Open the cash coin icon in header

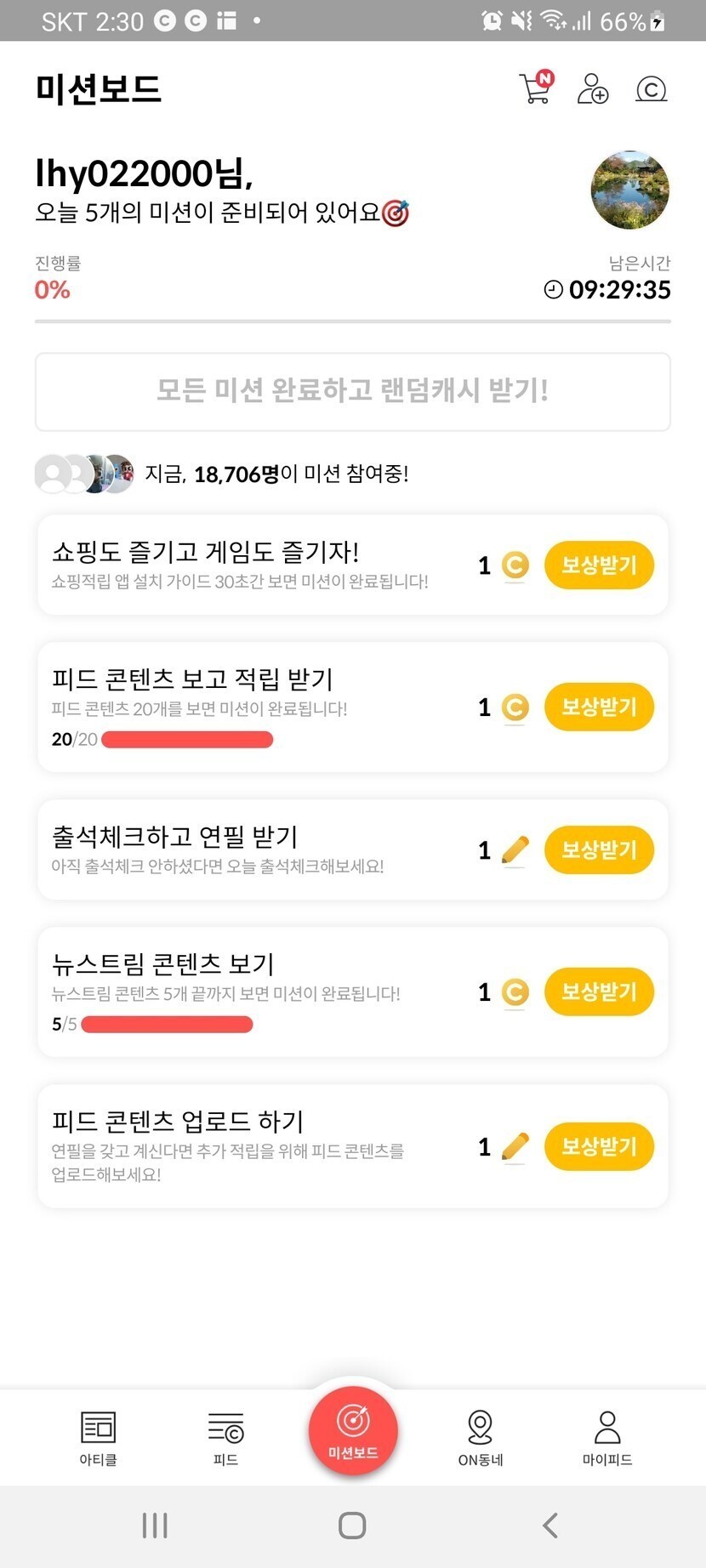pos(651,88)
